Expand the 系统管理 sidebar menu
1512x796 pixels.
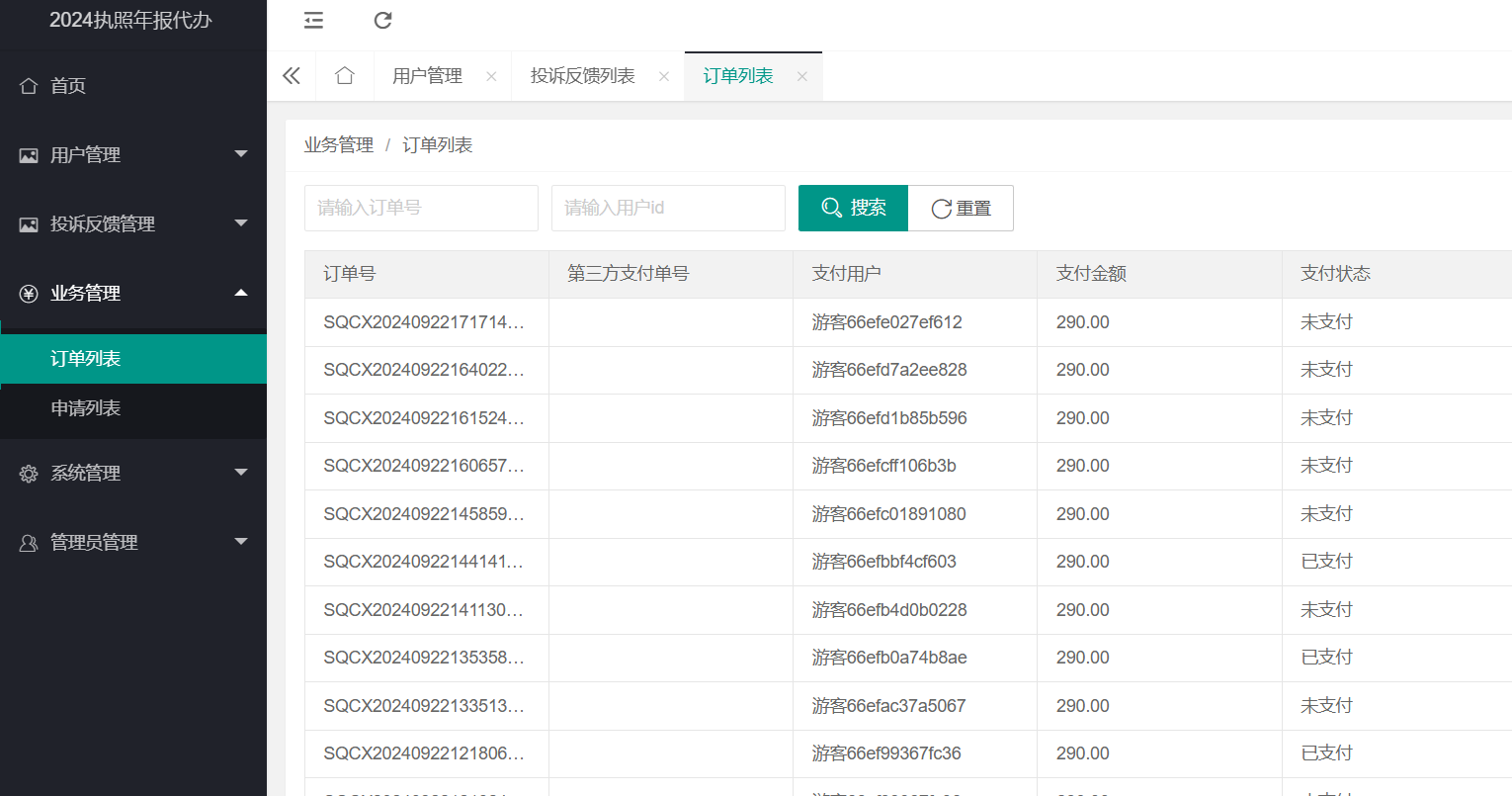(x=133, y=474)
